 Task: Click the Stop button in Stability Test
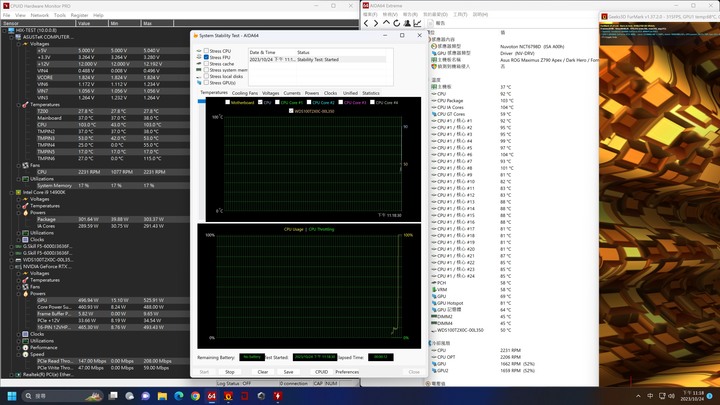(x=230, y=372)
